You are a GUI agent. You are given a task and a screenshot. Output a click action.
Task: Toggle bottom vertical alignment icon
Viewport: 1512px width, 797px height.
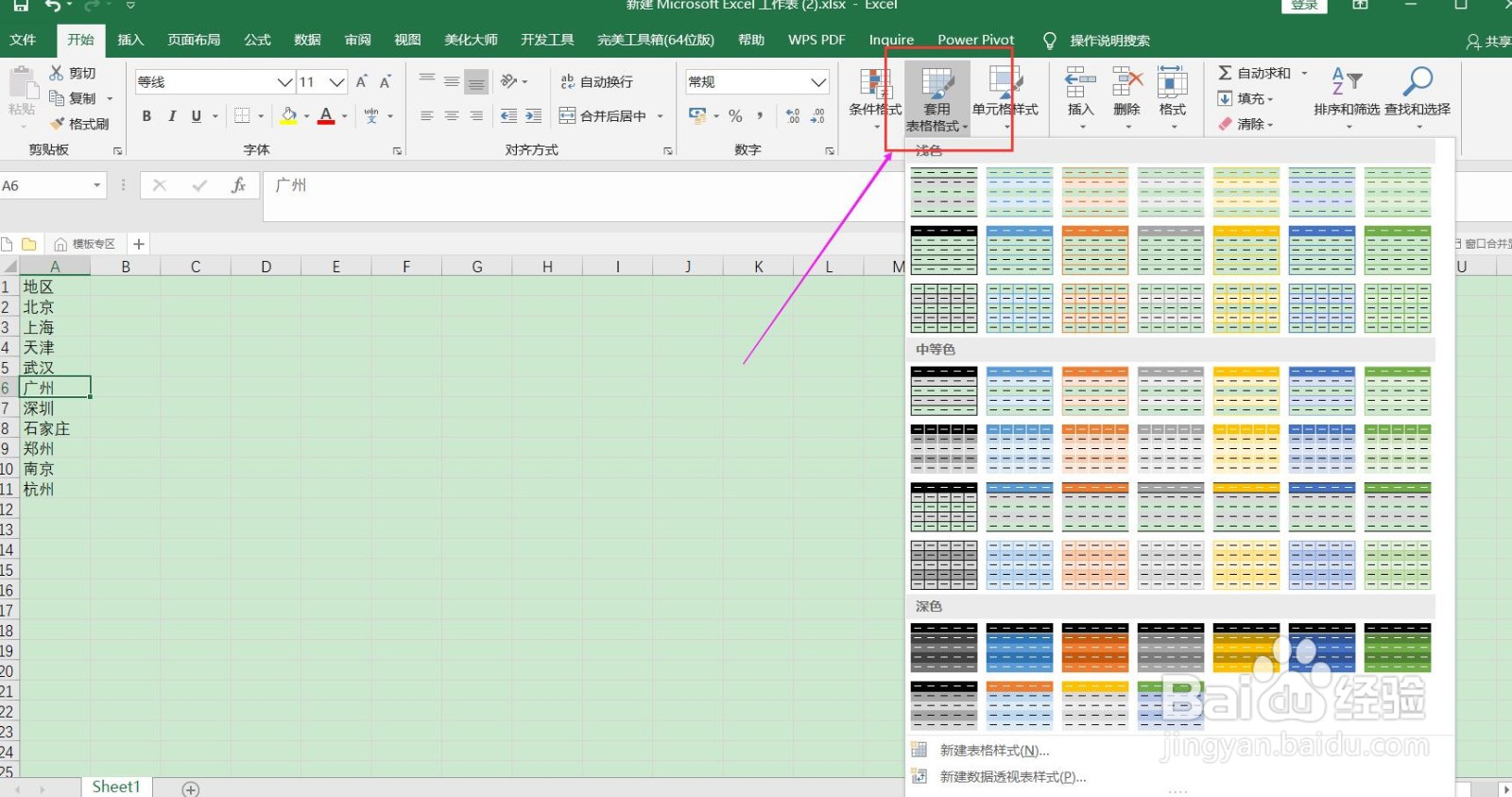[x=476, y=82]
